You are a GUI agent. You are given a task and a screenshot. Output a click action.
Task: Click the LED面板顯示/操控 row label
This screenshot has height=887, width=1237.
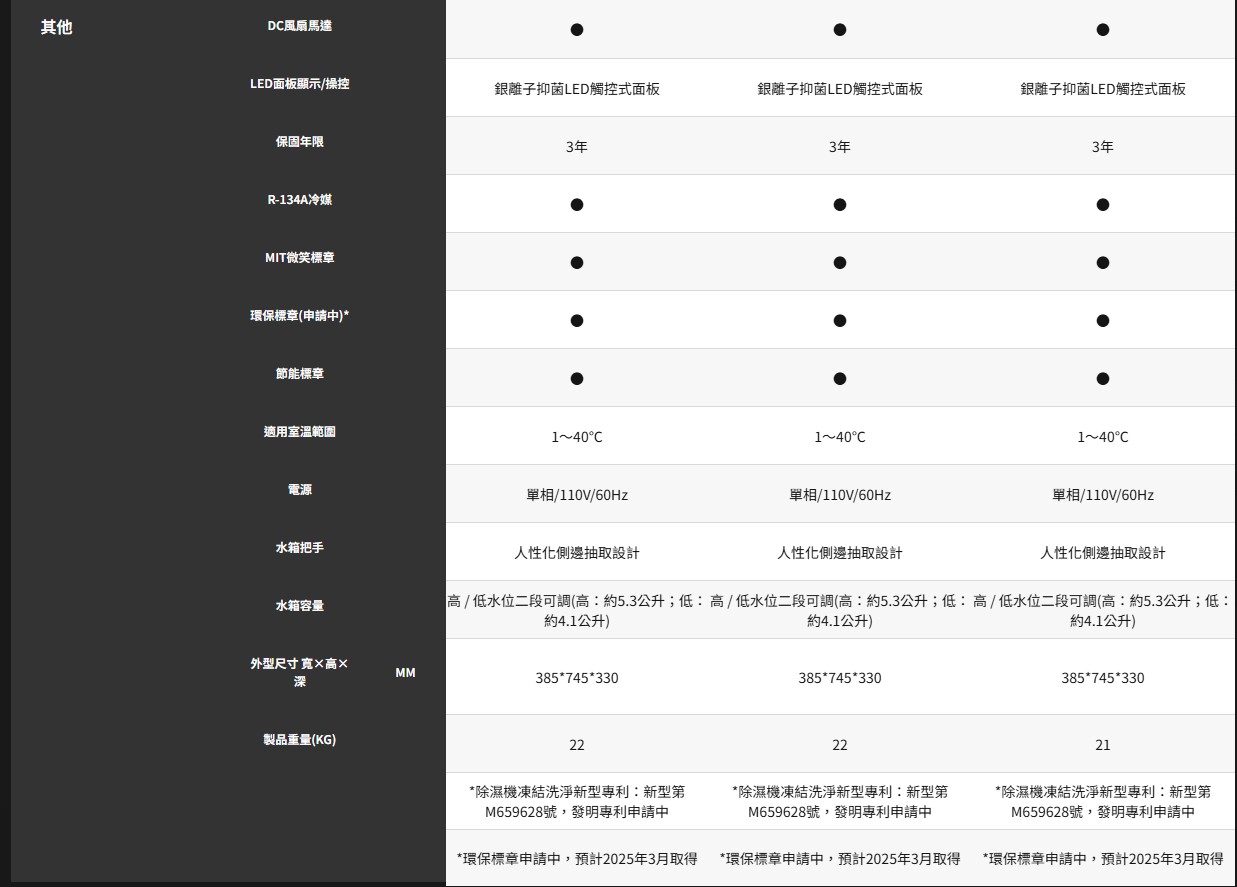click(x=300, y=84)
